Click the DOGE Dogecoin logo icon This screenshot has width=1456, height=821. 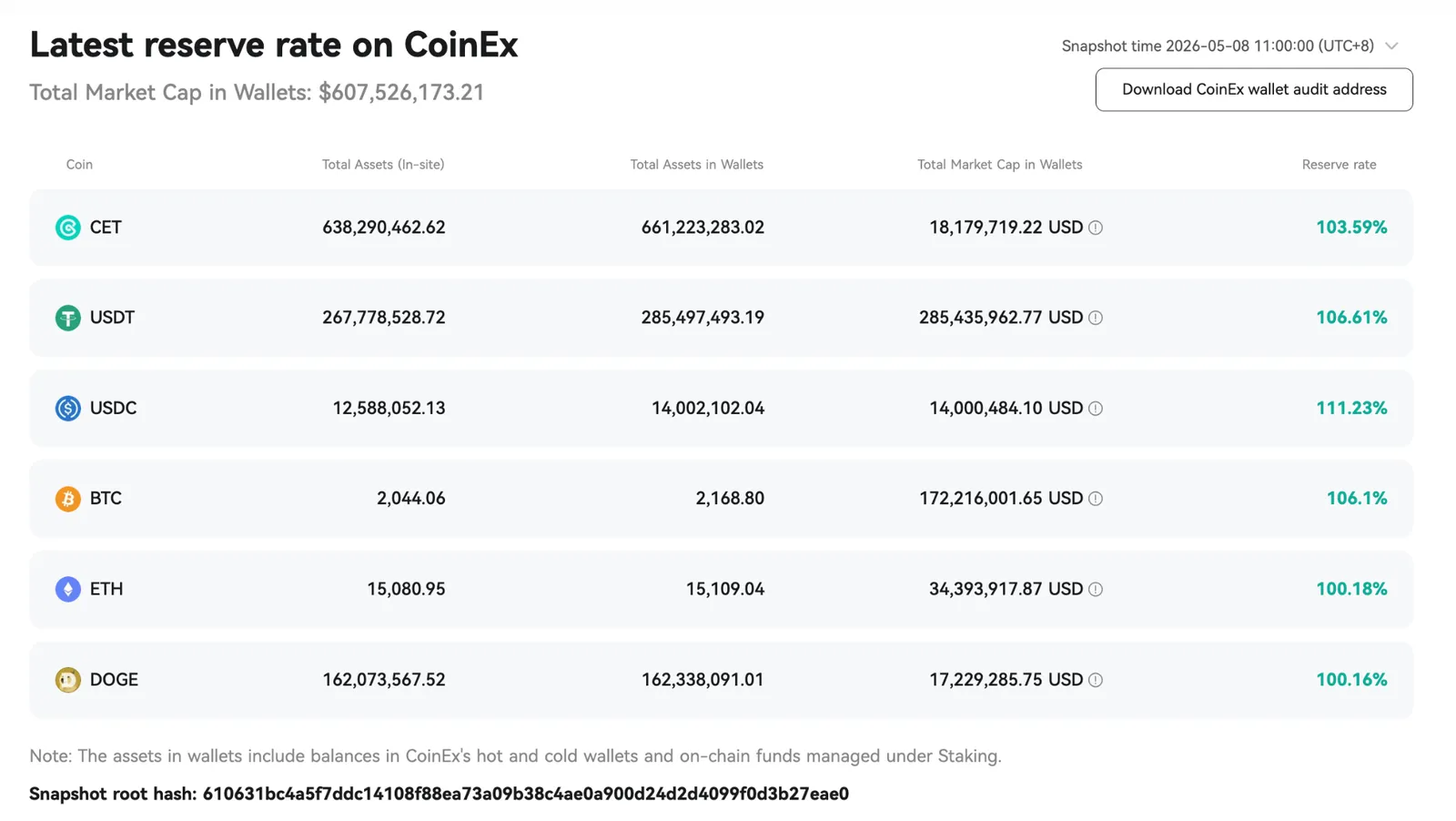click(x=67, y=680)
